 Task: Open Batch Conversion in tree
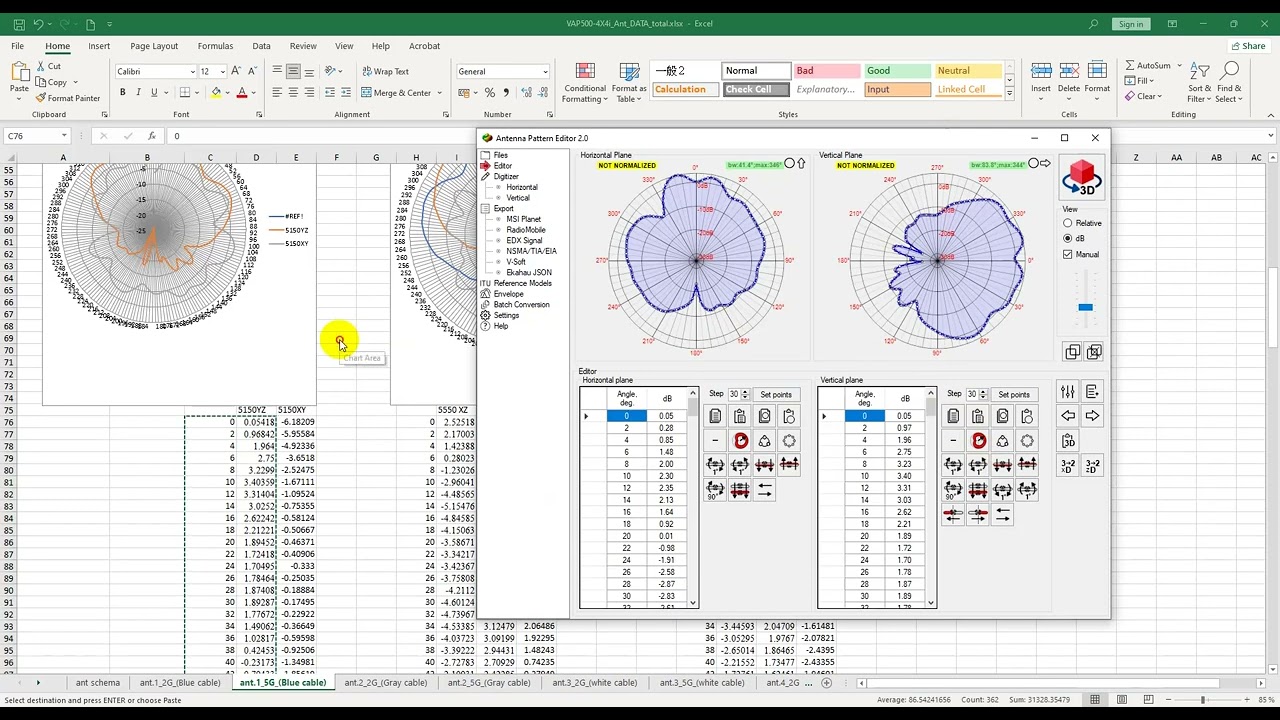point(521,304)
